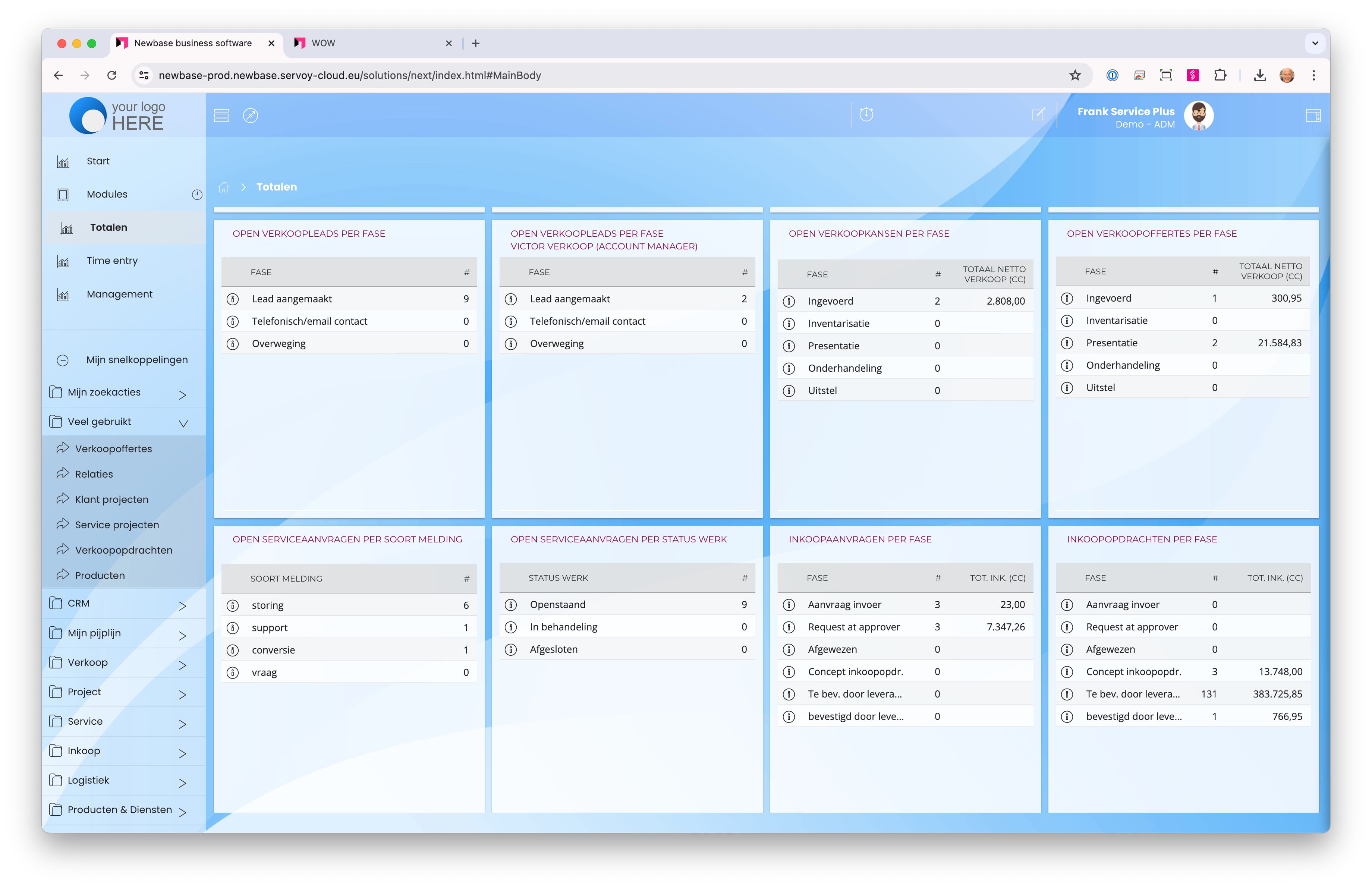
Task: Click the clock icon beside Modules
Action: click(x=196, y=195)
